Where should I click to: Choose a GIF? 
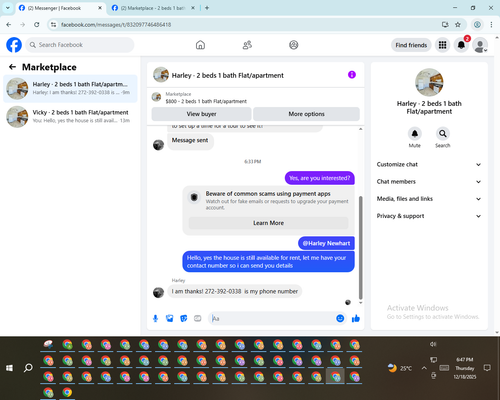(x=198, y=319)
